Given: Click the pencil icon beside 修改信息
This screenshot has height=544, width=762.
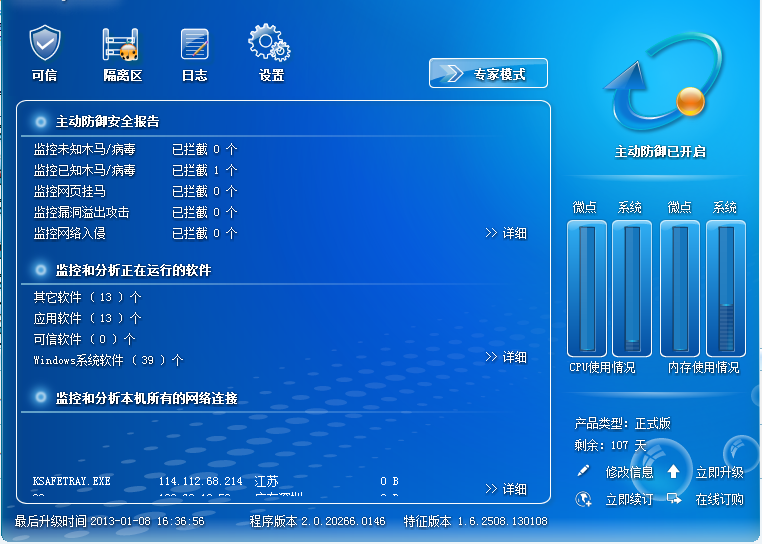Looking at the screenshot, I should coord(584,471).
